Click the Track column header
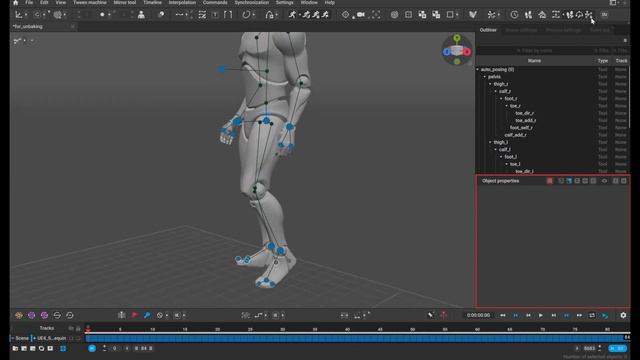The image size is (640, 360). (621, 61)
